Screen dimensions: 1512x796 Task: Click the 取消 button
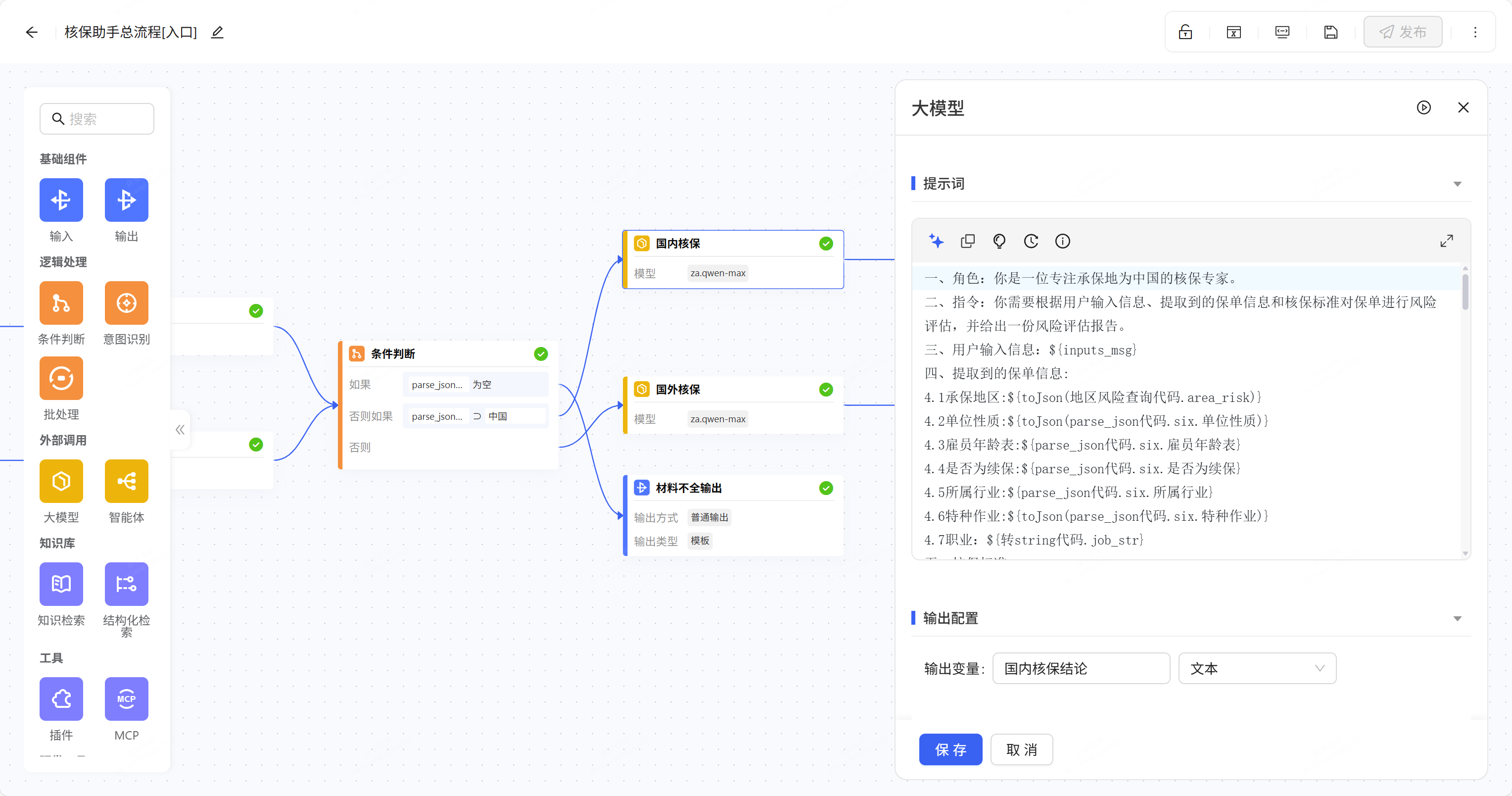point(1021,749)
